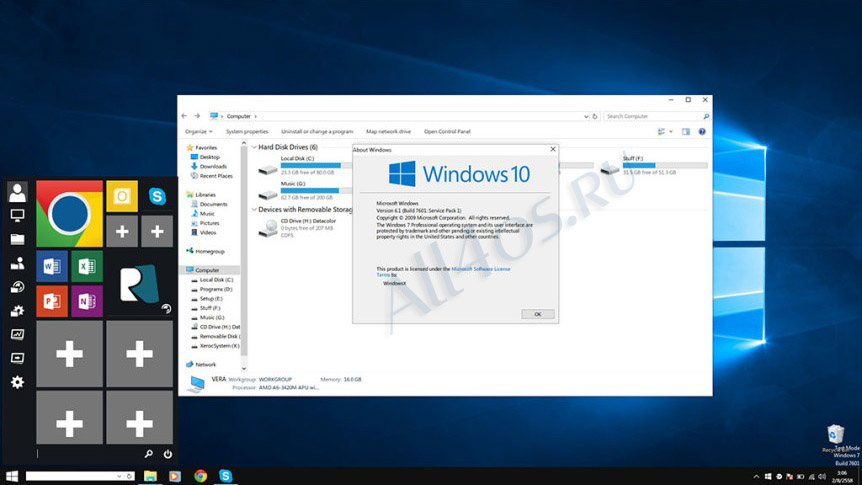Viewport: 862px width, 485px height.
Task: Open File Explorer from the taskbar
Action: tap(150, 476)
